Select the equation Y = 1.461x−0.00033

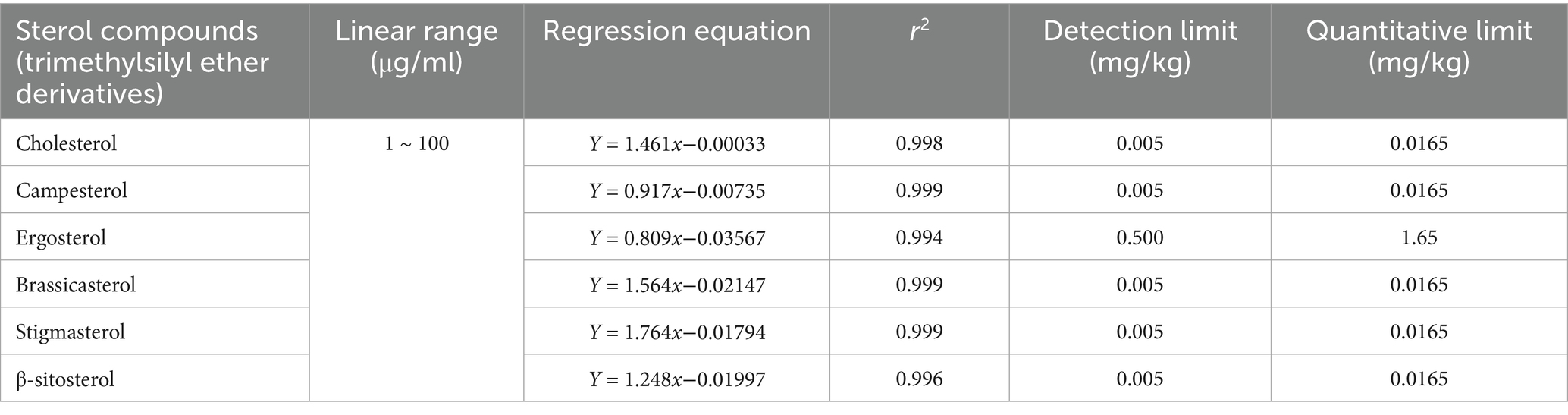(x=677, y=143)
